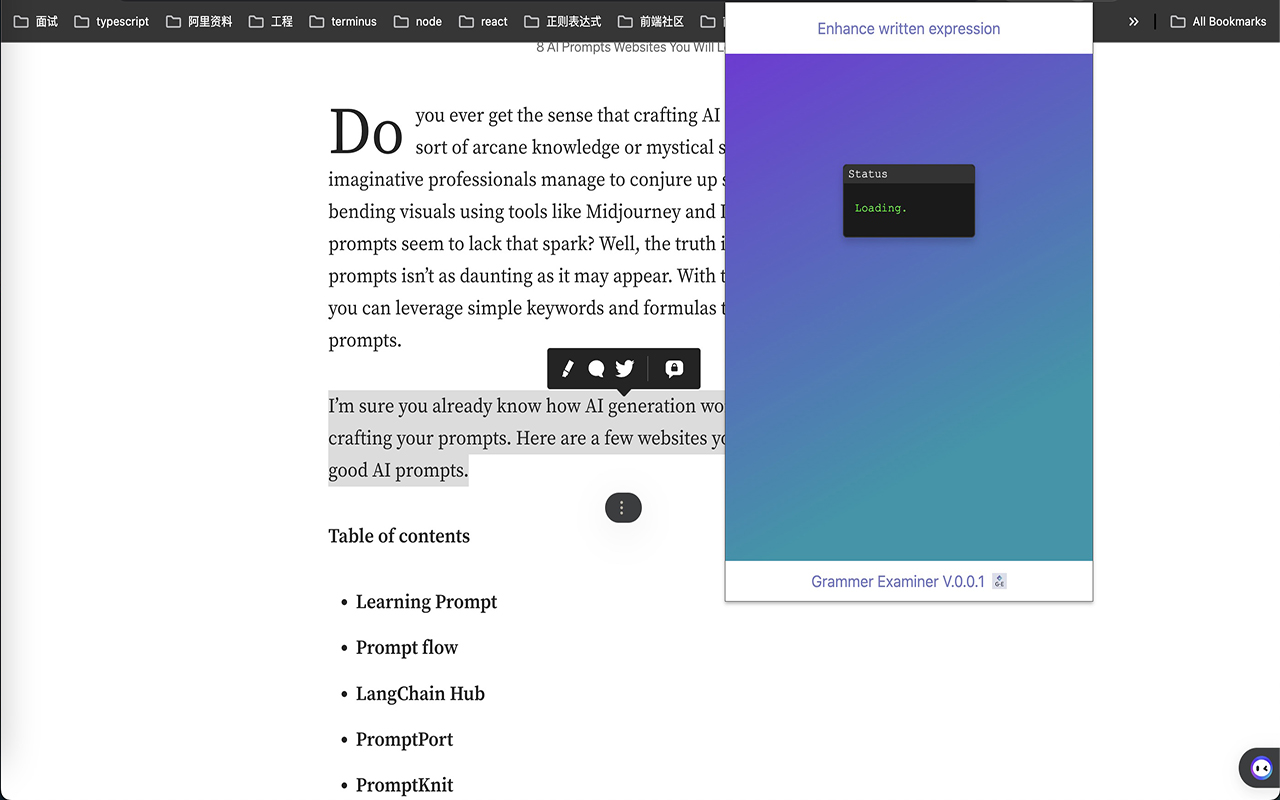
Task: Open the Learning Prompt table of contents link
Action: point(426,601)
